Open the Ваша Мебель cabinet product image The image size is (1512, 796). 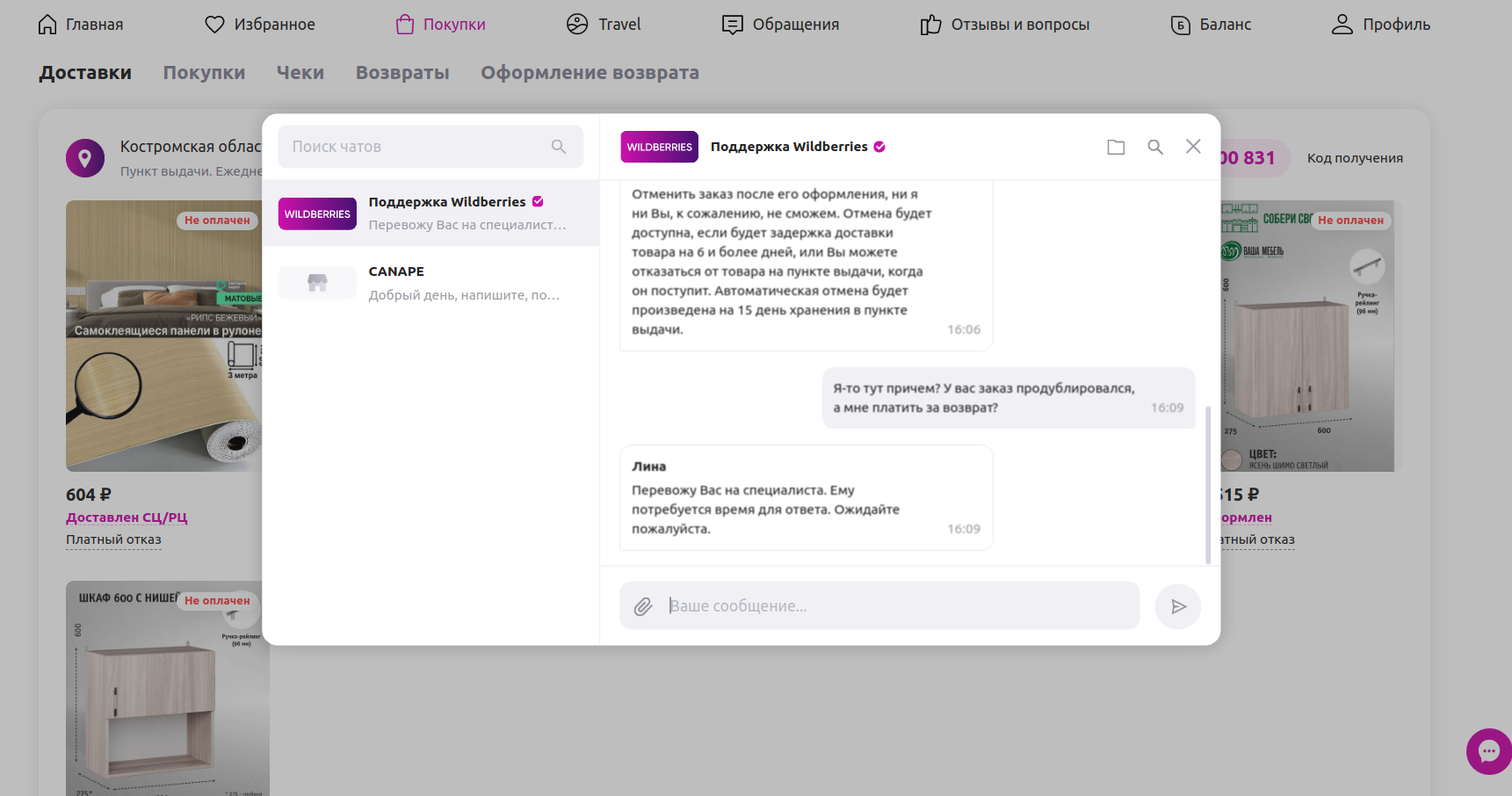(1306, 336)
